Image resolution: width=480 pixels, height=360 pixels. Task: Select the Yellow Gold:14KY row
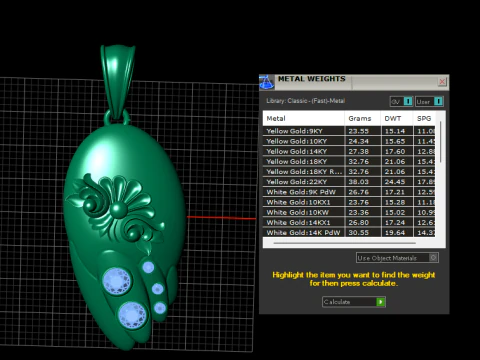[x=349, y=151]
